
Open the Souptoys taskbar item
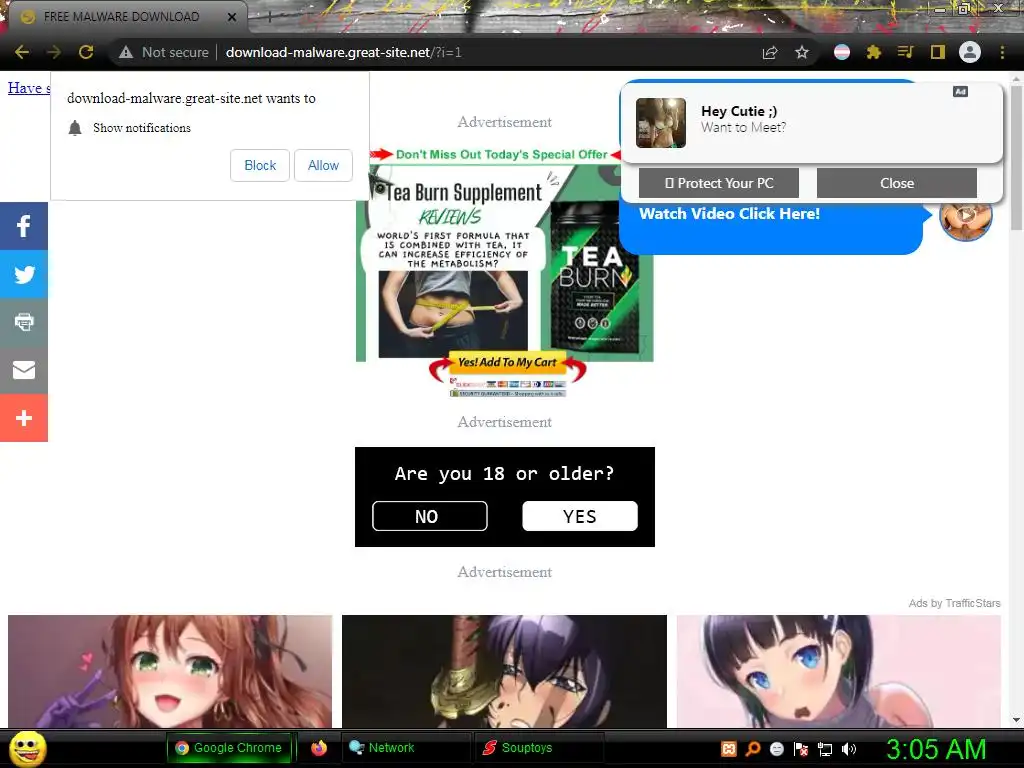pos(539,748)
